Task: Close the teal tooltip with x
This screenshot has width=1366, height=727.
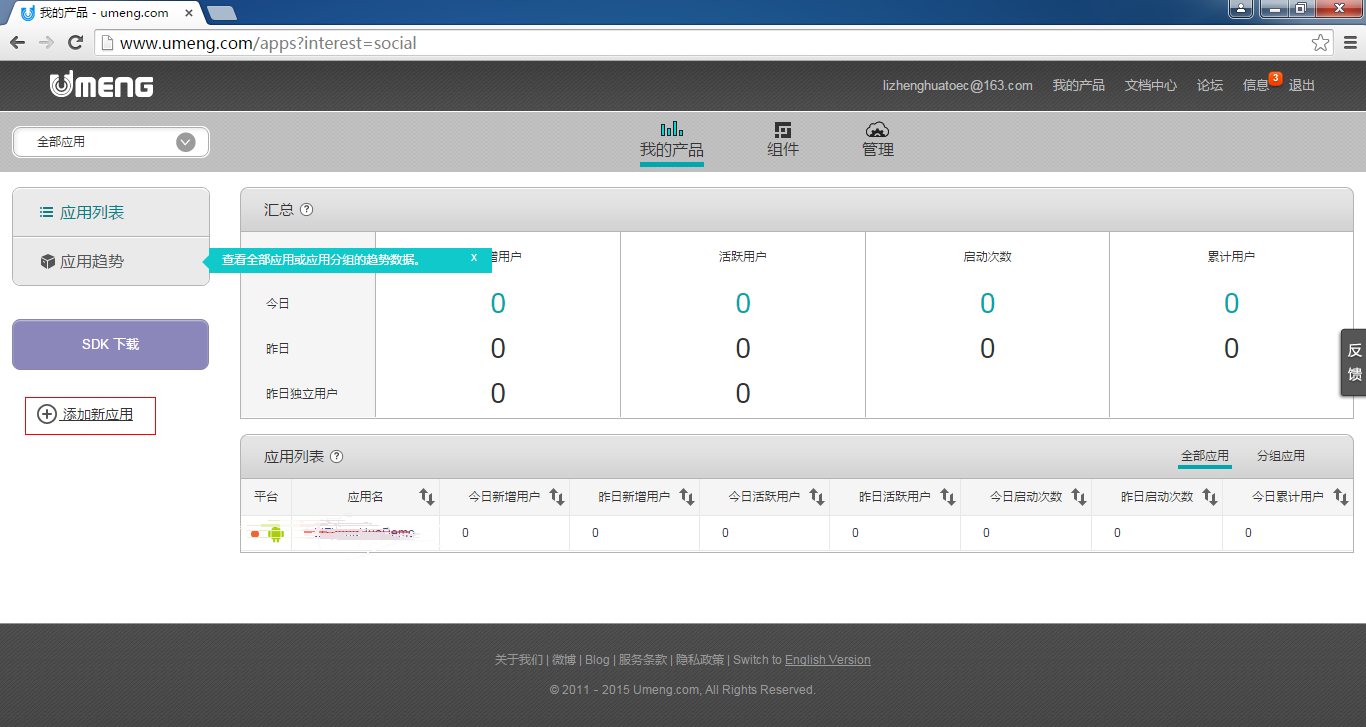Action: (474, 258)
